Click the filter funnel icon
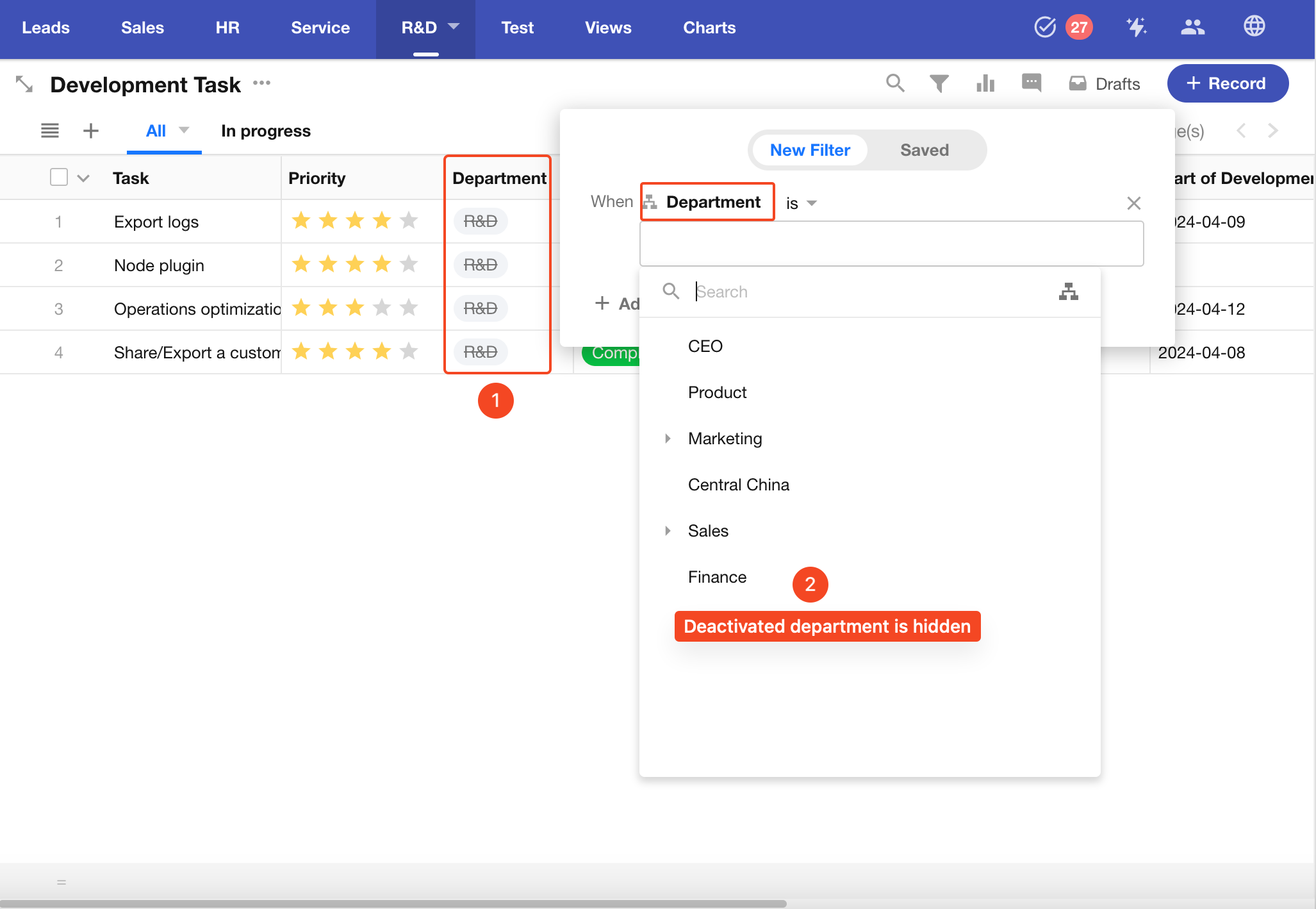Screen dimensions: 1316x909 [939, 83]
